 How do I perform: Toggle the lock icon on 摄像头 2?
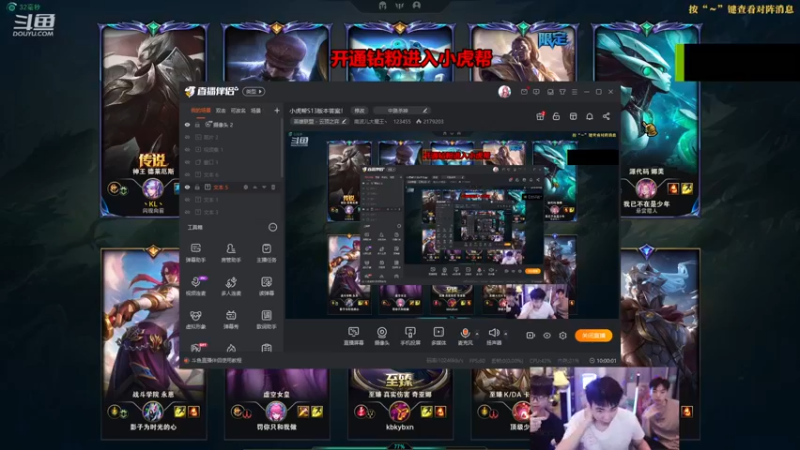[197, 124]
